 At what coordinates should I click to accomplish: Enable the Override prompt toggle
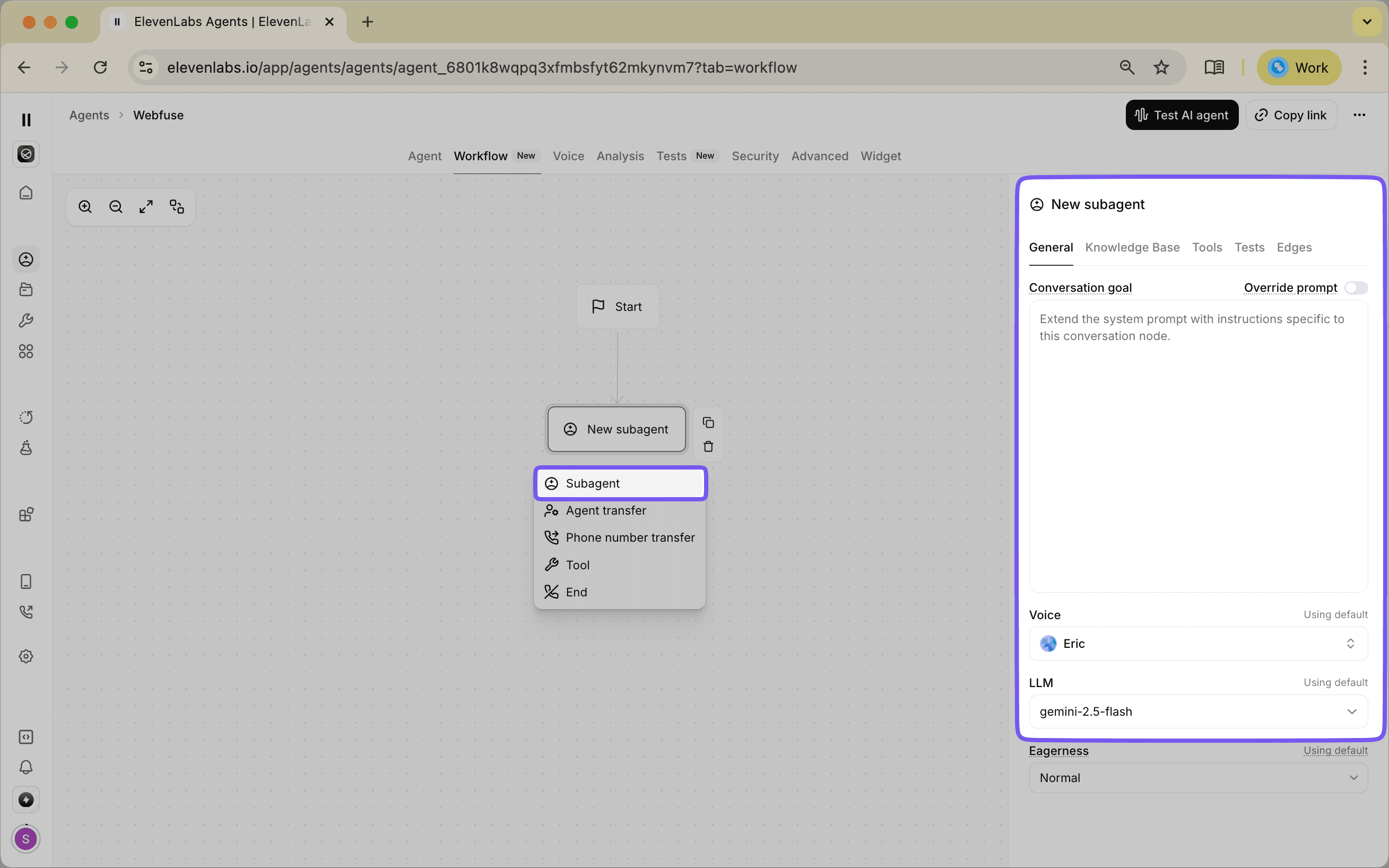1356,288
